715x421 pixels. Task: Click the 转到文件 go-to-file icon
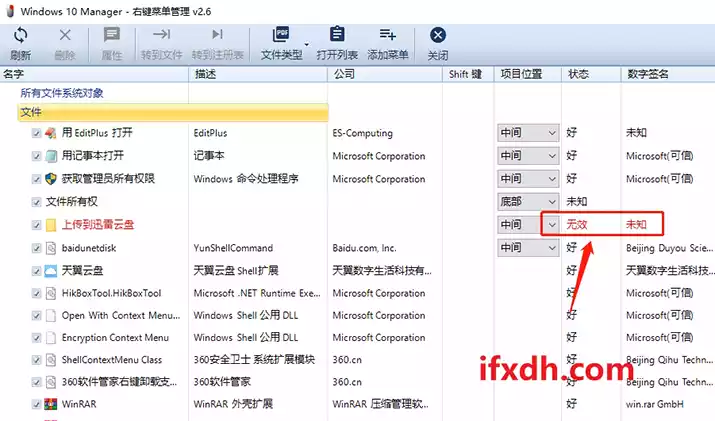click(161, 34)
